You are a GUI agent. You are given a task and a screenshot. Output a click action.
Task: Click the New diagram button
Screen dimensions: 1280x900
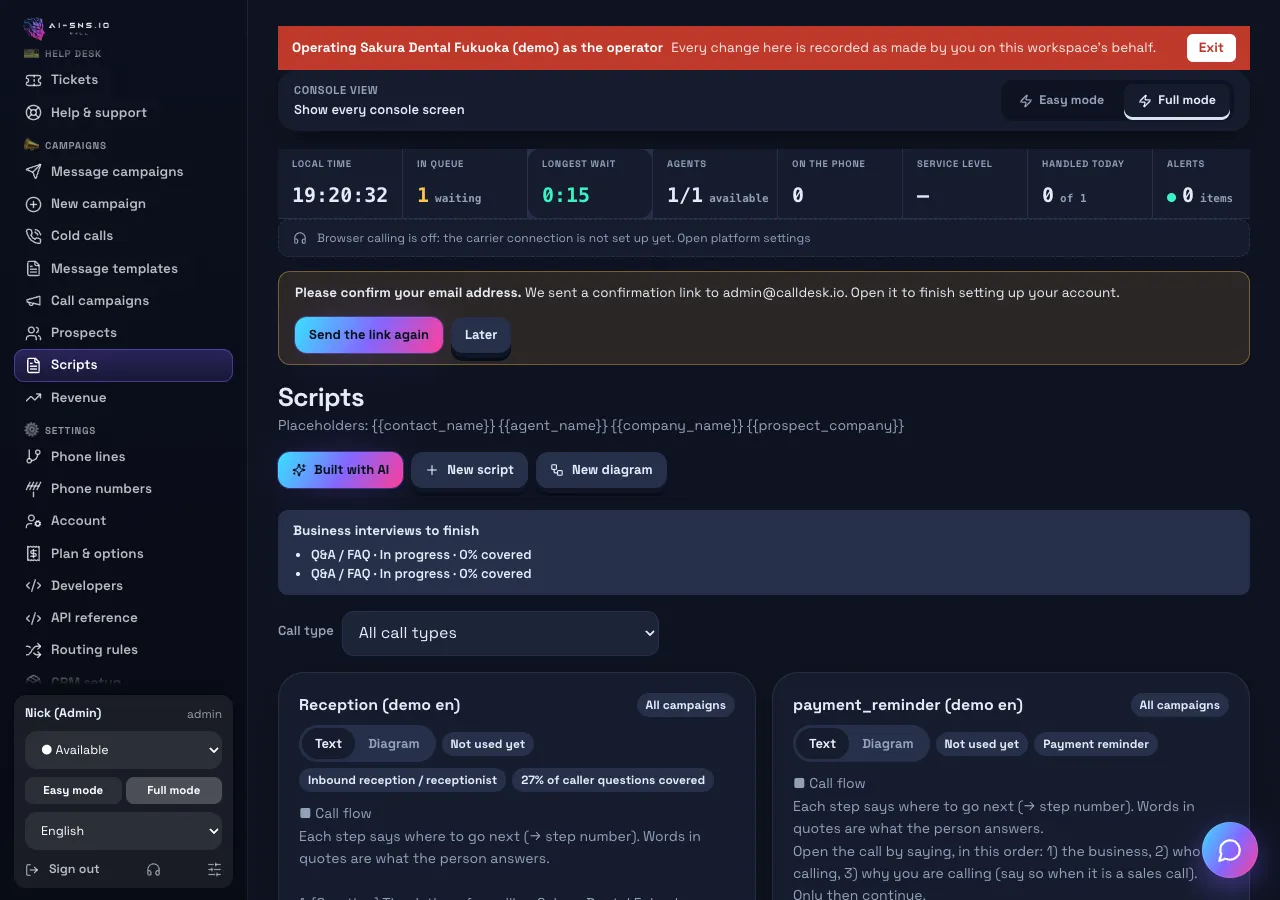(601, 470)
